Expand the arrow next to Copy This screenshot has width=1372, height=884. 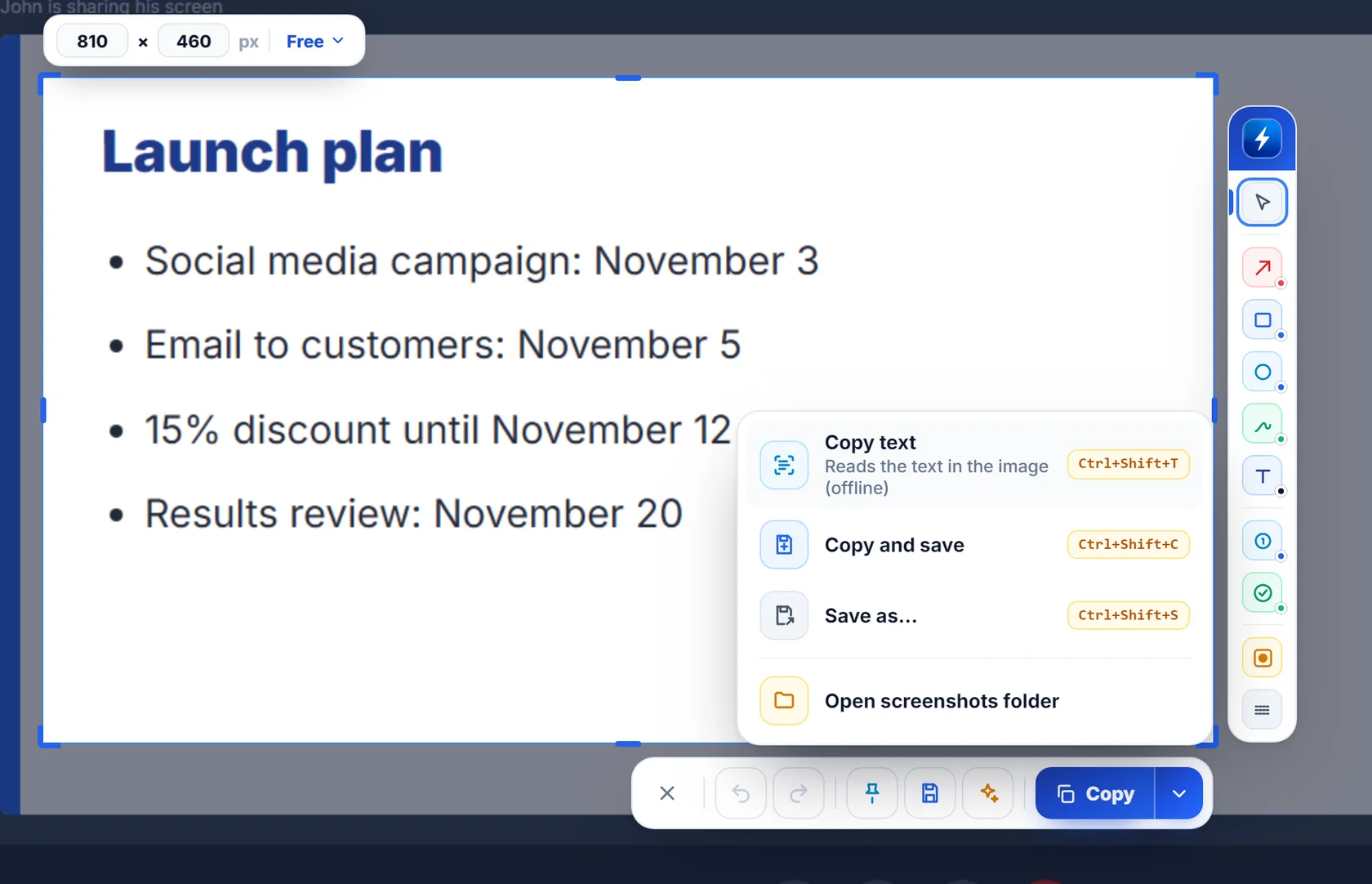click(1178, 793)
